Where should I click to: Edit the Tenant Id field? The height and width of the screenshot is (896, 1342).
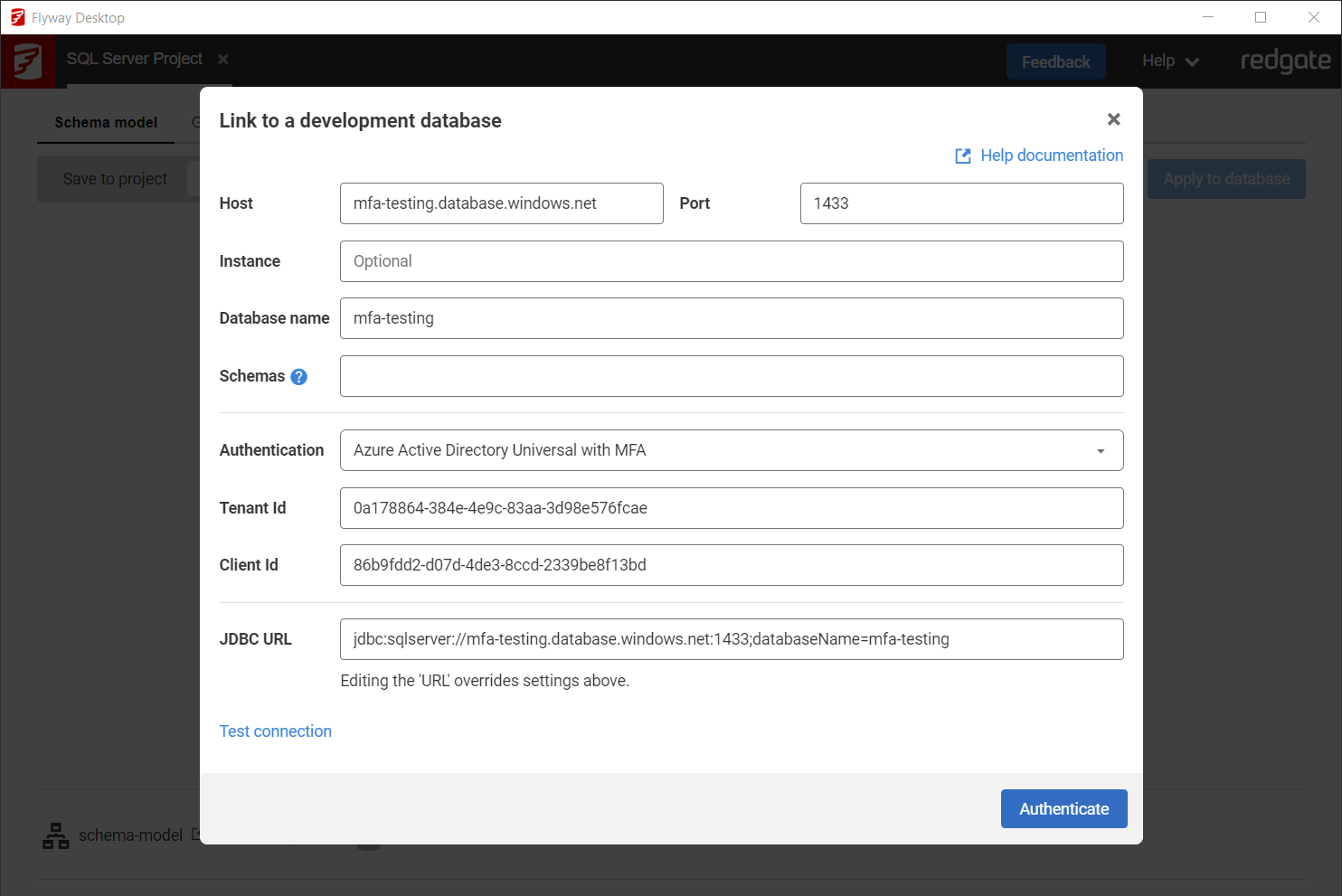[731, 508]
